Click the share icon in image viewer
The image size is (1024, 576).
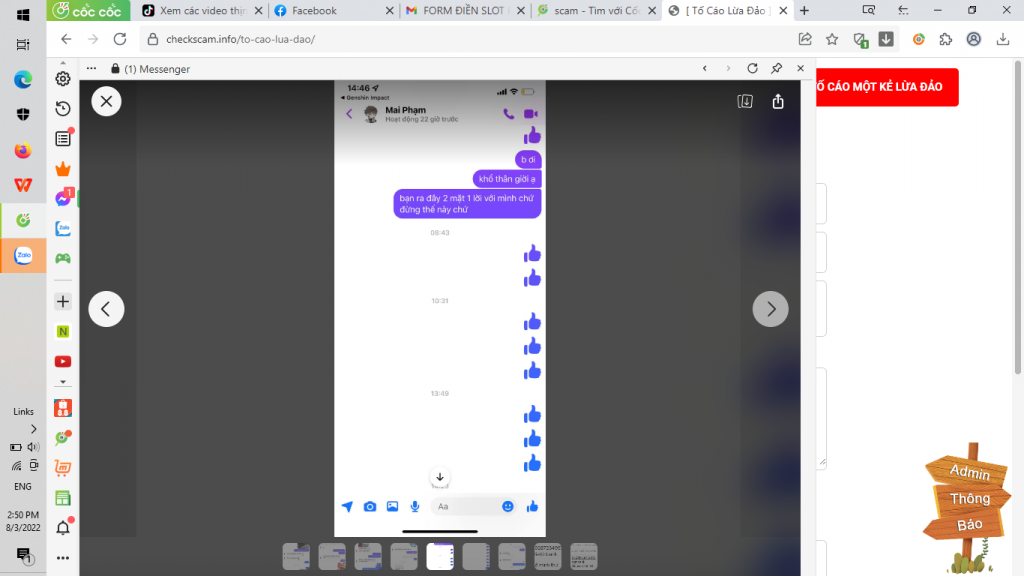(x=778, y=101)
